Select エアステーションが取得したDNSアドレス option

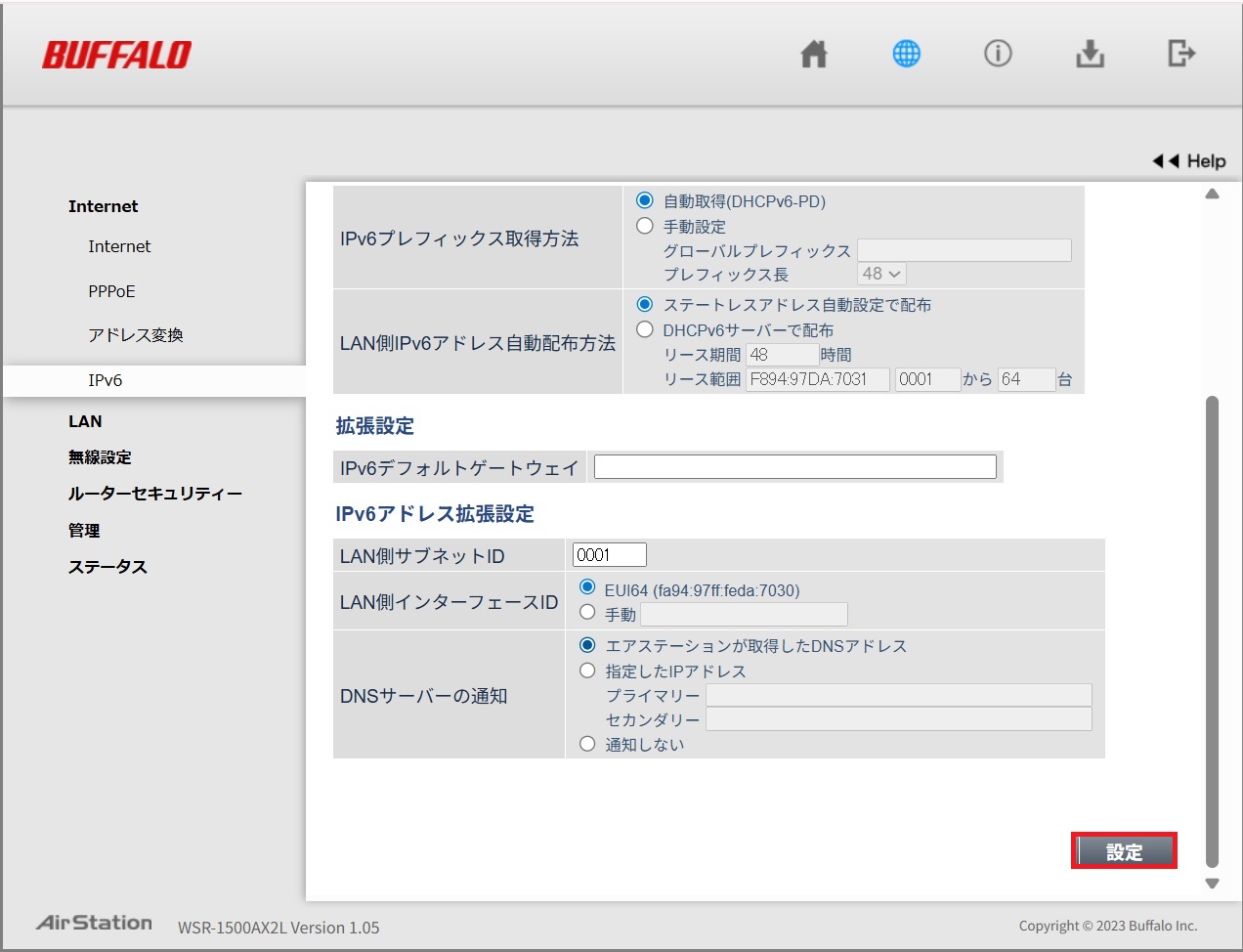coord(587,645)
